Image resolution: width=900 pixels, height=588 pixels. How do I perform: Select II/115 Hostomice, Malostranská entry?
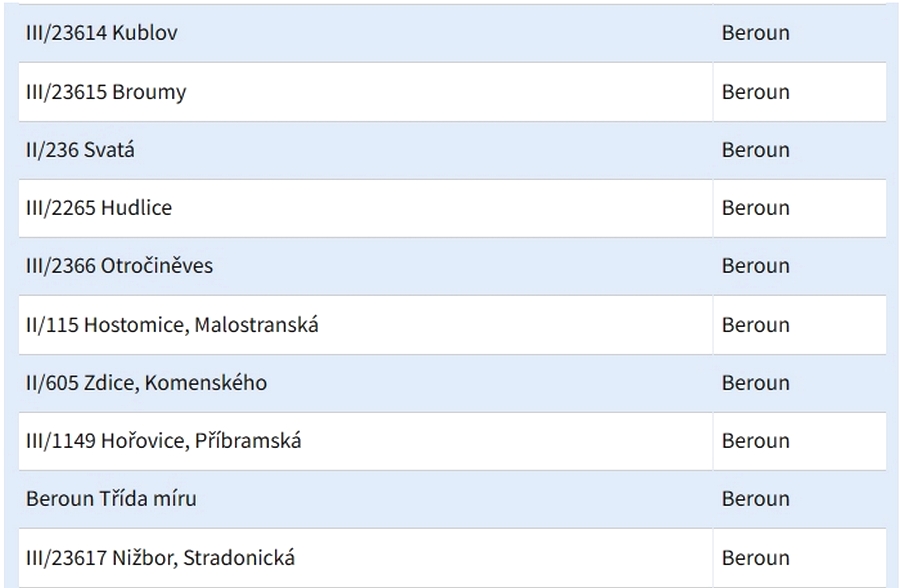click(x=172, y=325)
